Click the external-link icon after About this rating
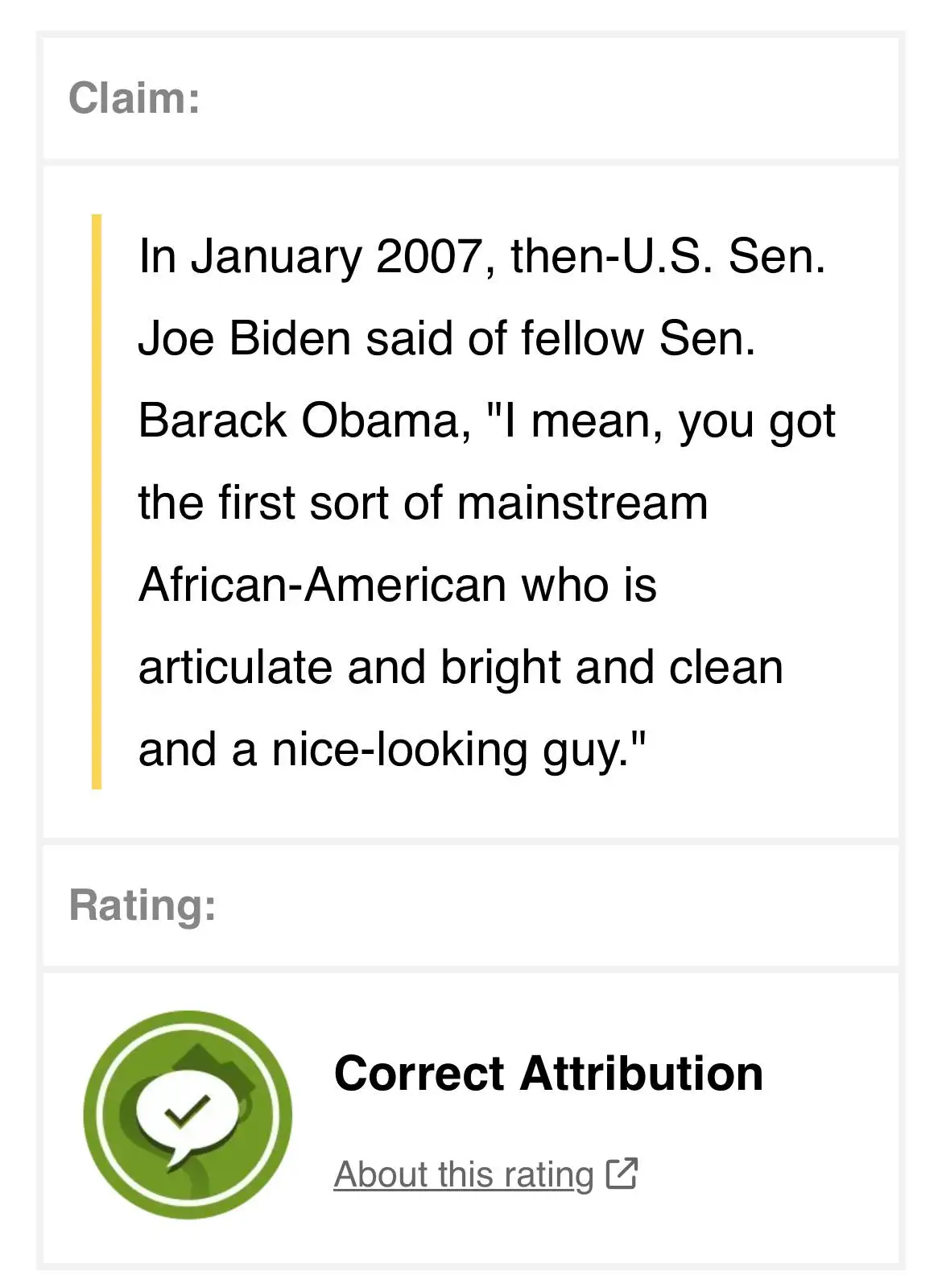942x1288 pixels. point(622,1174)
